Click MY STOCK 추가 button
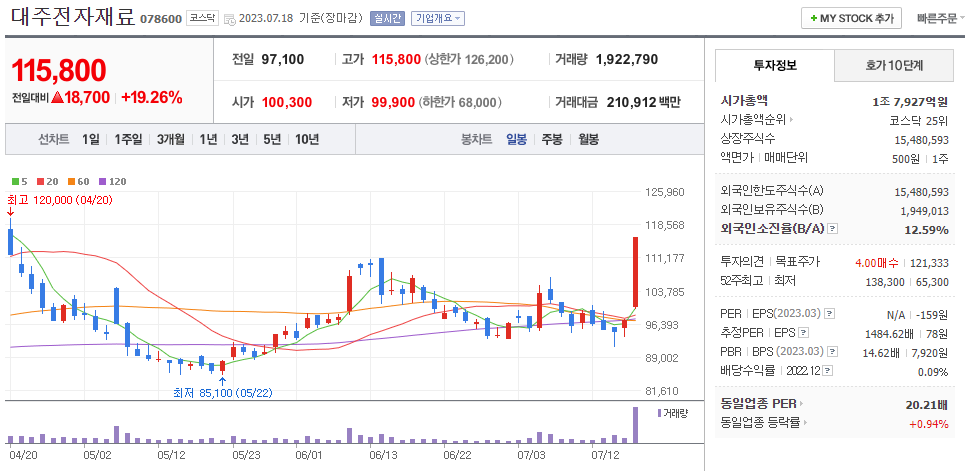The height and width of the screenshot is (471, 970). 851,19
